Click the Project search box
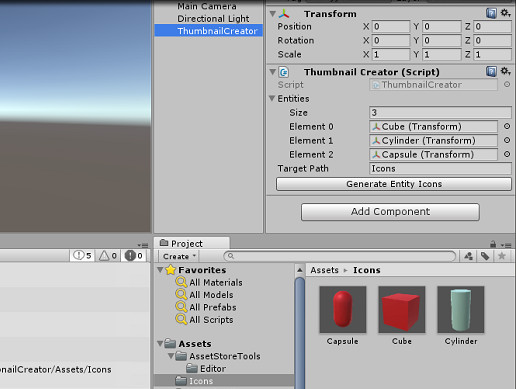 pyautogui.click(x=340, y=256)
